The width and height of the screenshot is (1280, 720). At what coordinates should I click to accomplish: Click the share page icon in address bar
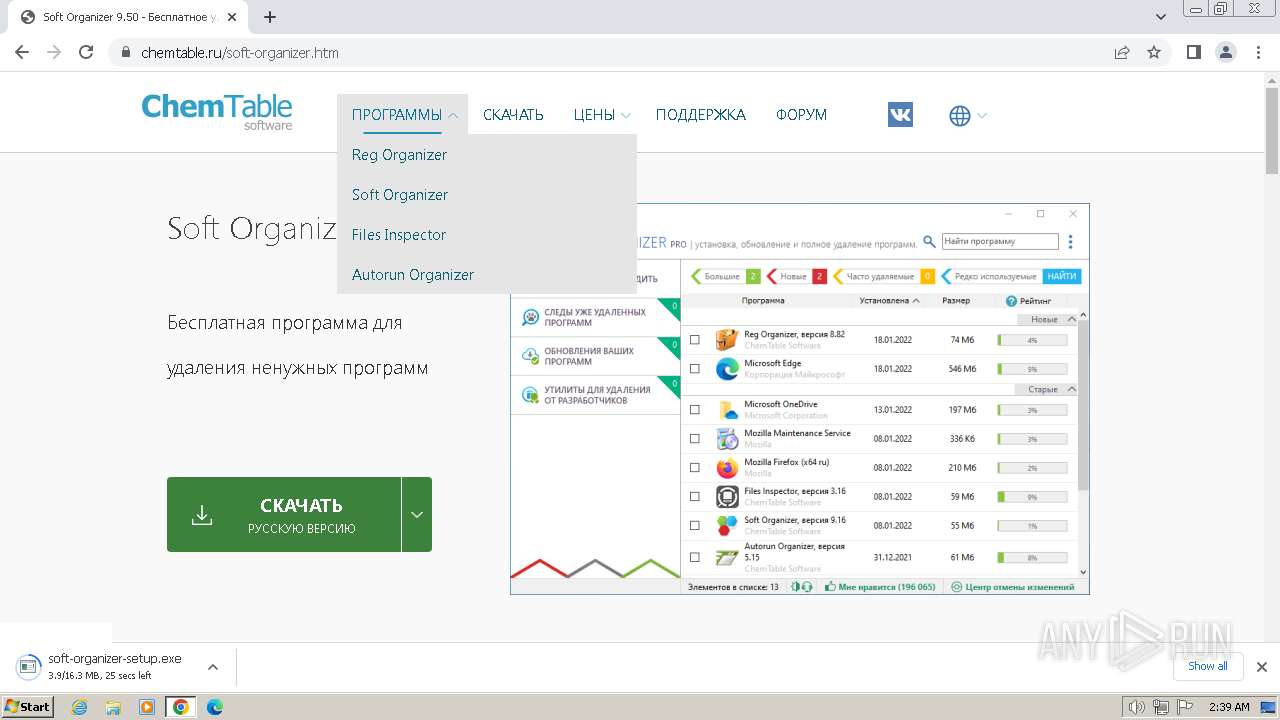pyautogui.click(x=1122, y=52)
